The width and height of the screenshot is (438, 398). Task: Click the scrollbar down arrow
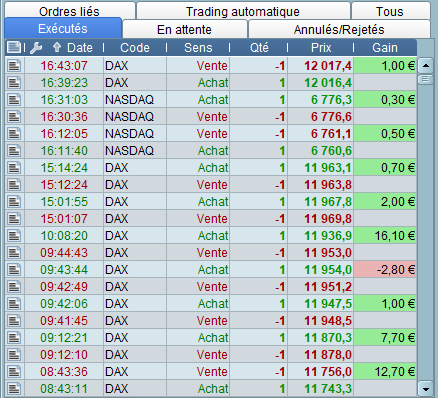point(425,389)
